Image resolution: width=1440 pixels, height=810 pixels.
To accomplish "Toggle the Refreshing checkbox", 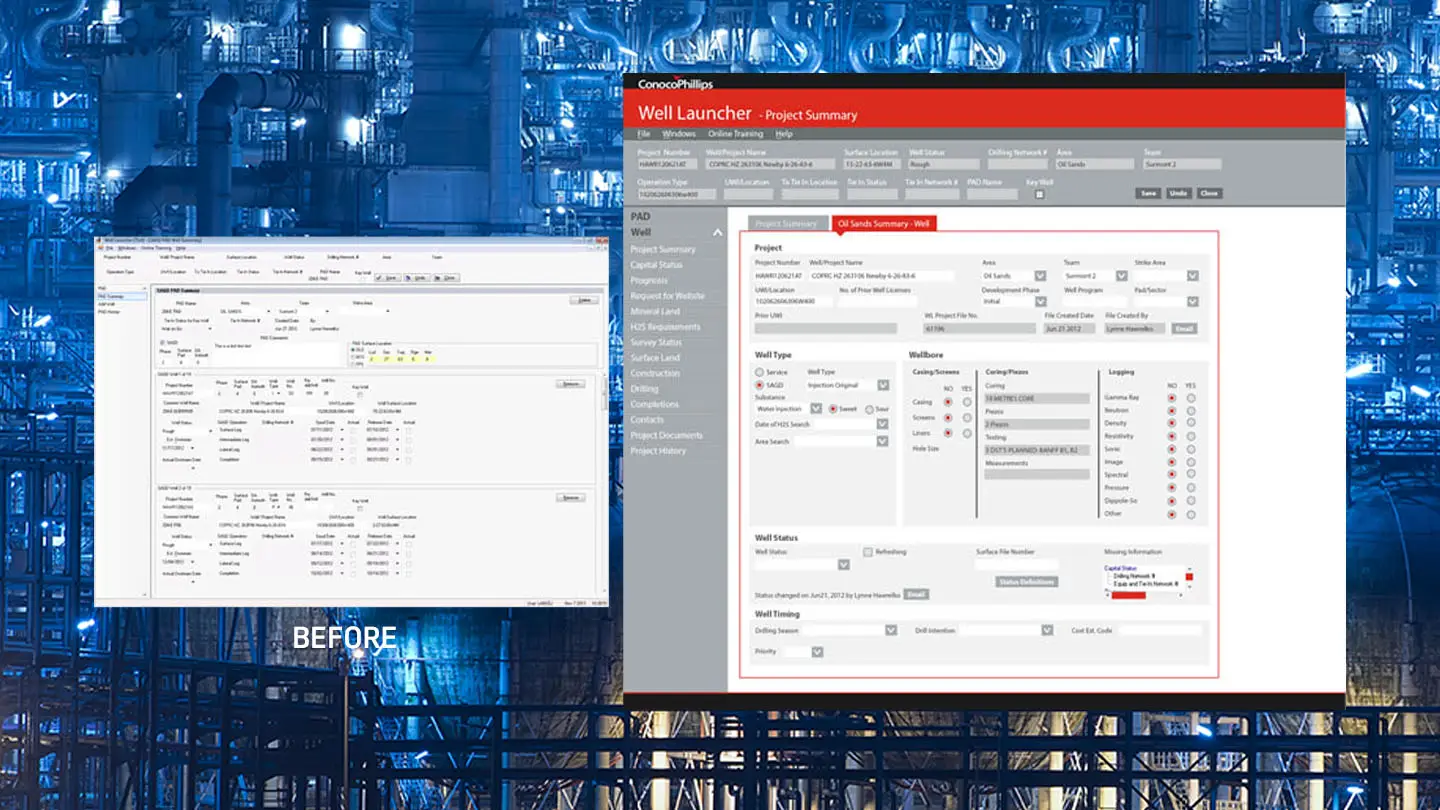I will click(868, 552).
